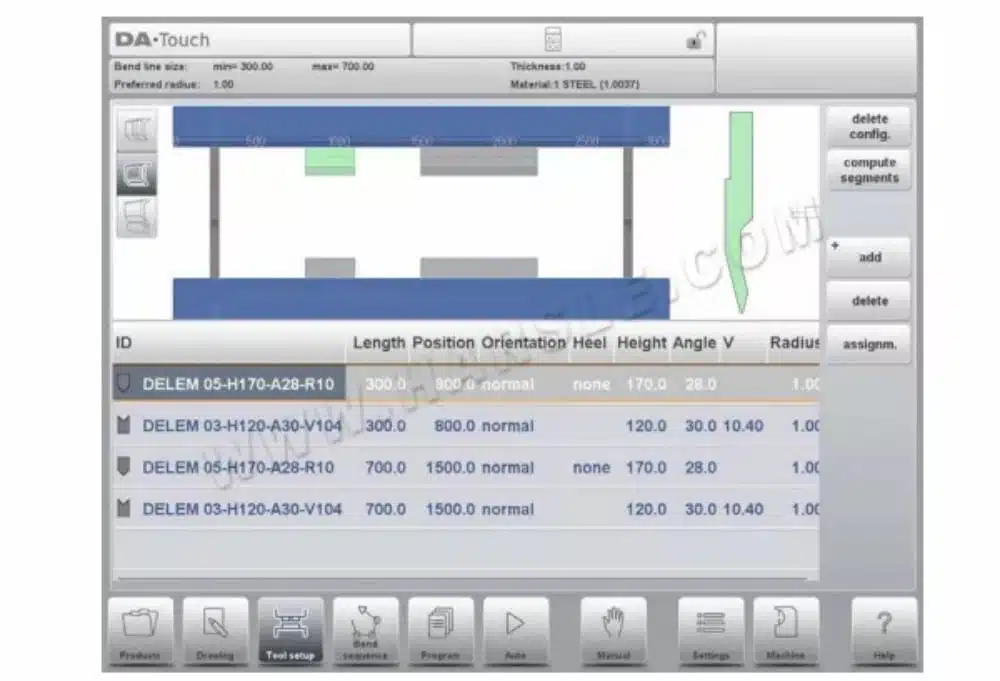Click the delete config. button
1000x681 pixels.
pyautogui.click(x=869, y=126)
